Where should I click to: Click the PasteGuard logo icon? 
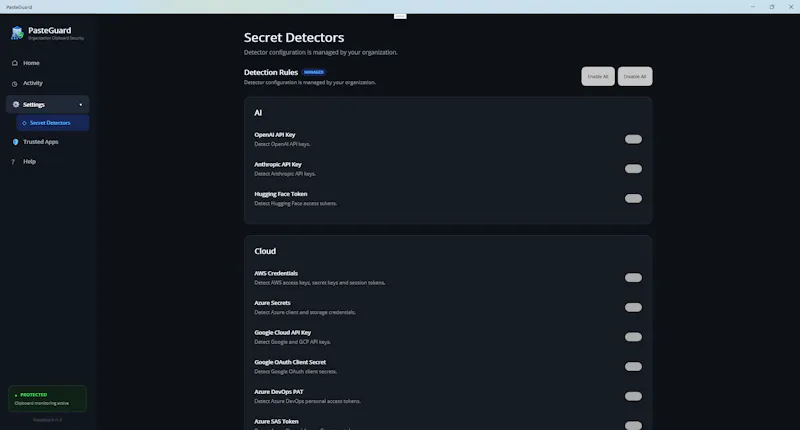coord(17,33)
